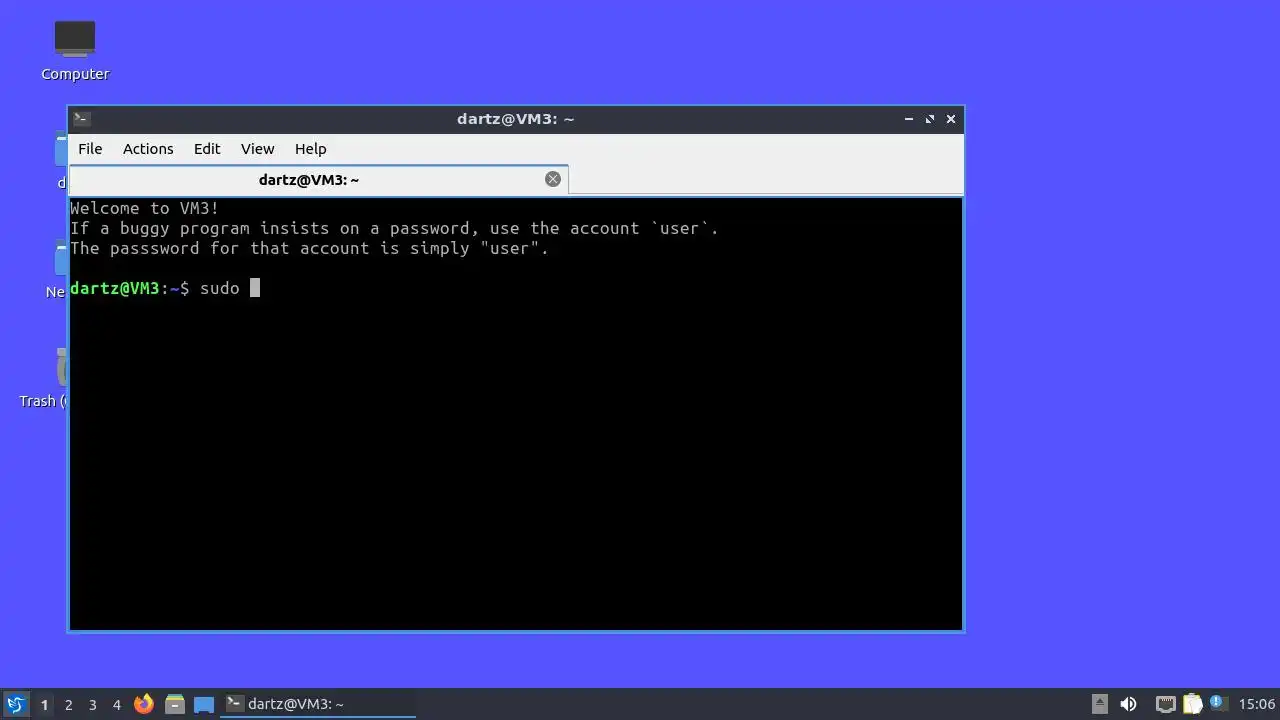Minimize the terminal window
The image size is (1280, 720).
[909, 118]
